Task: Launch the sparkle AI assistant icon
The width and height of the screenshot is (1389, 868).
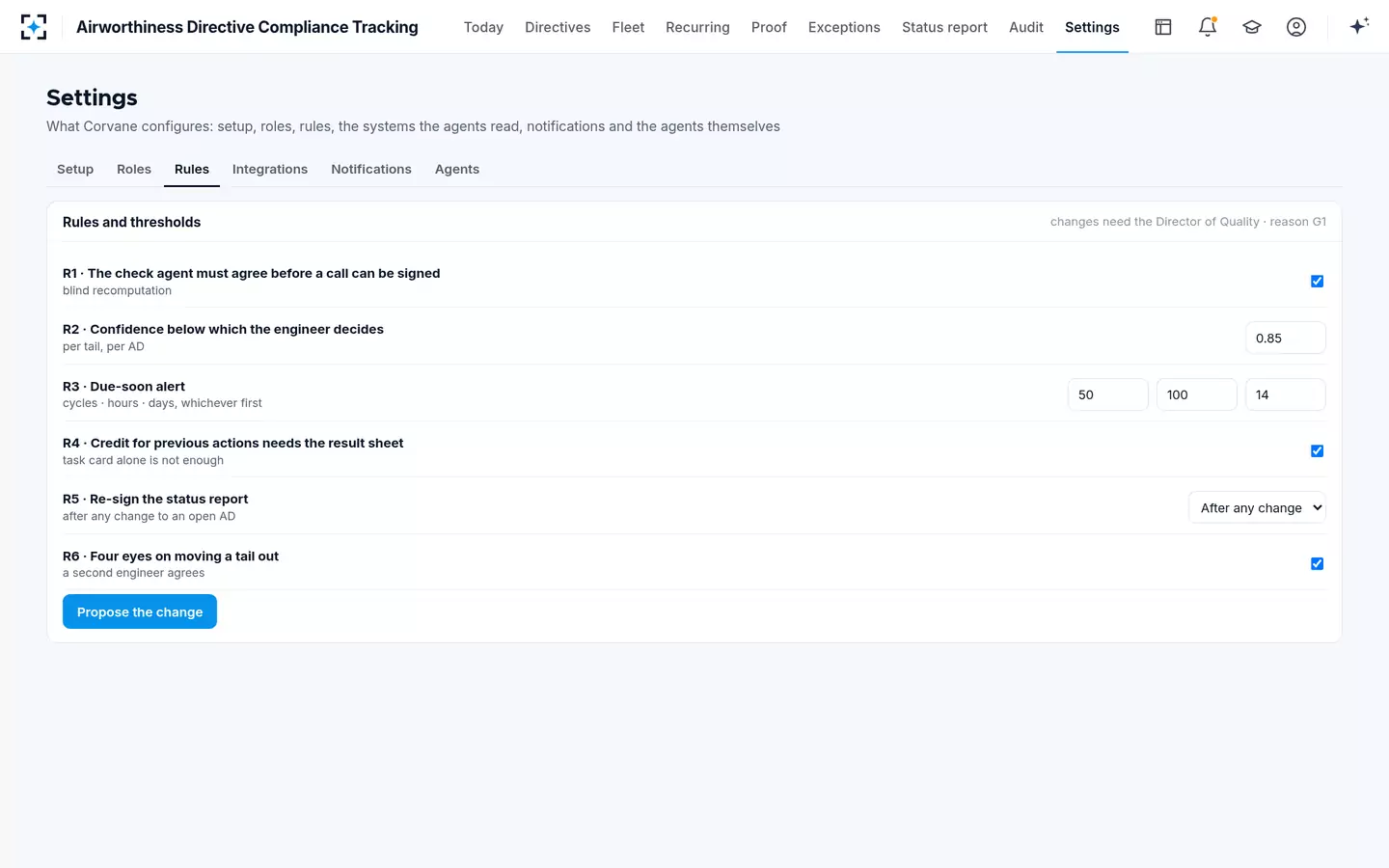Action: tap(1359, 26)
